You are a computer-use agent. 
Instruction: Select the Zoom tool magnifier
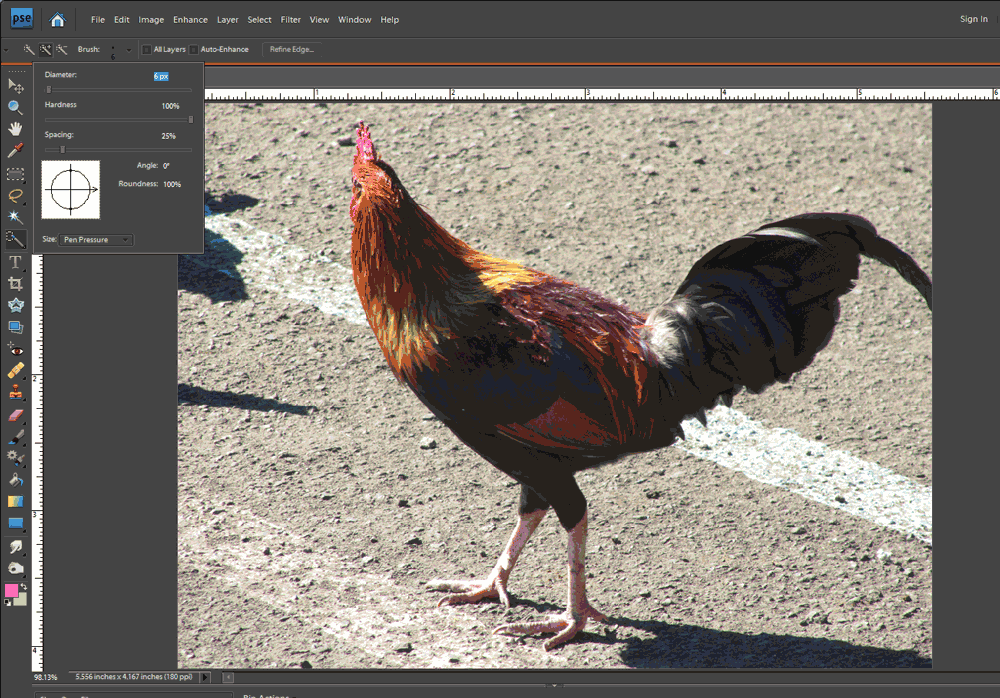click(15, 107)
